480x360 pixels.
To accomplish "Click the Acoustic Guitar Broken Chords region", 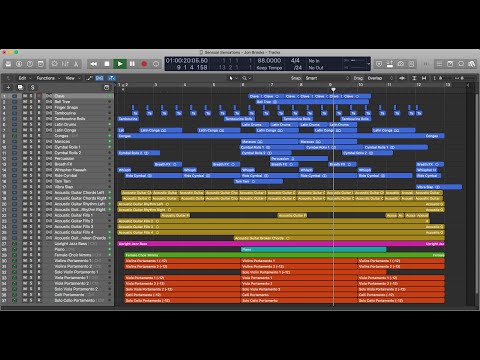I will 339,238.
